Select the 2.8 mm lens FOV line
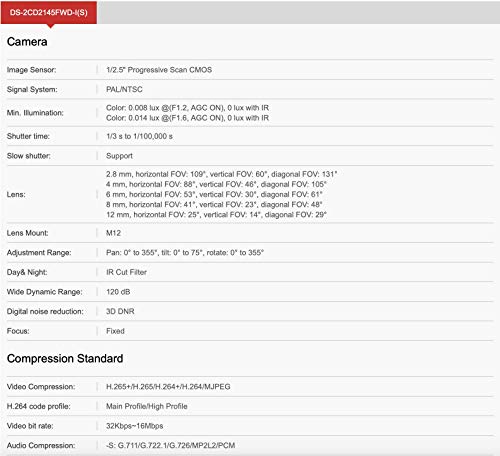This screenshot has height=456, width=500. 222,174
